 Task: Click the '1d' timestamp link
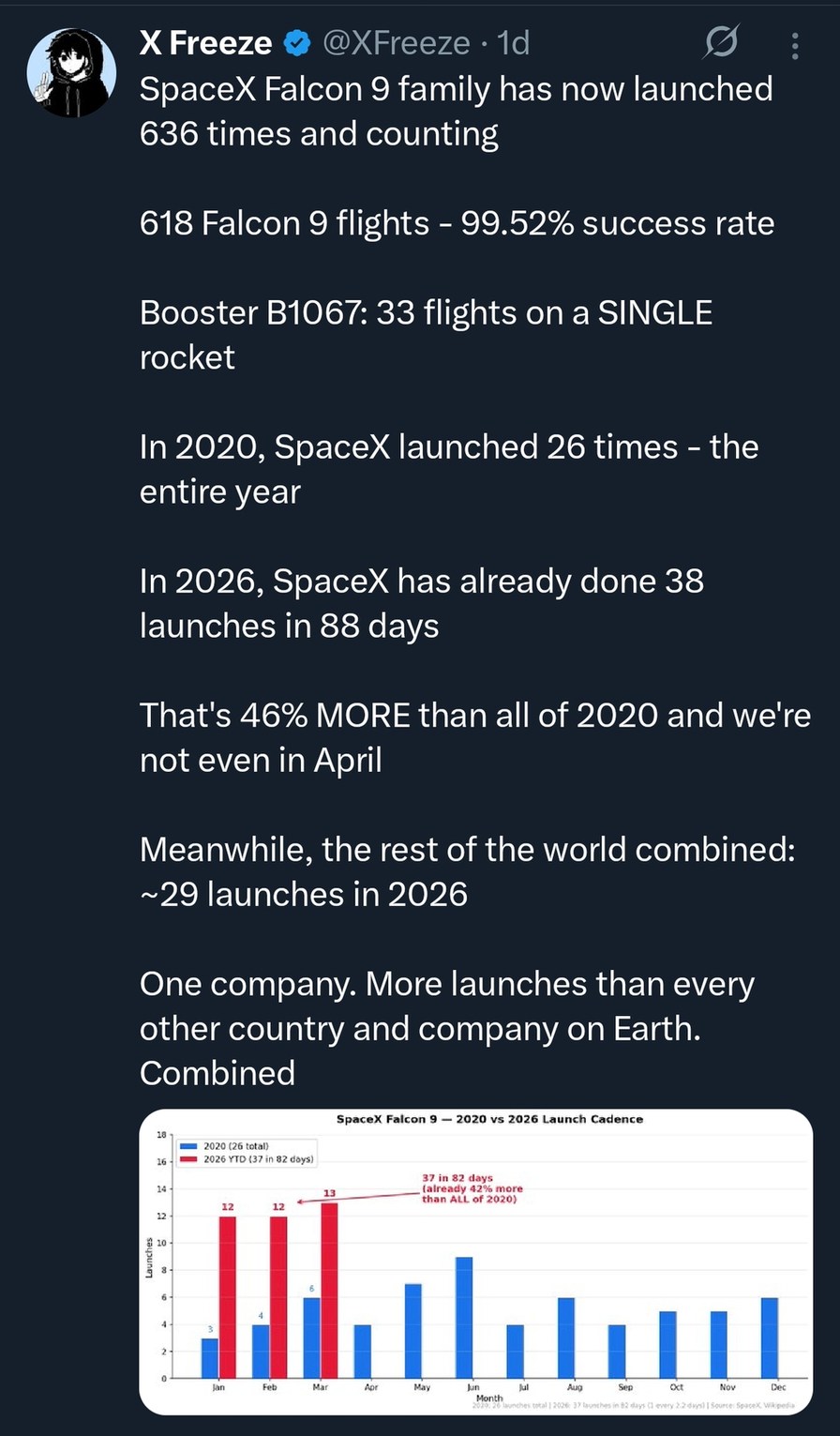(x=511, y=42)
